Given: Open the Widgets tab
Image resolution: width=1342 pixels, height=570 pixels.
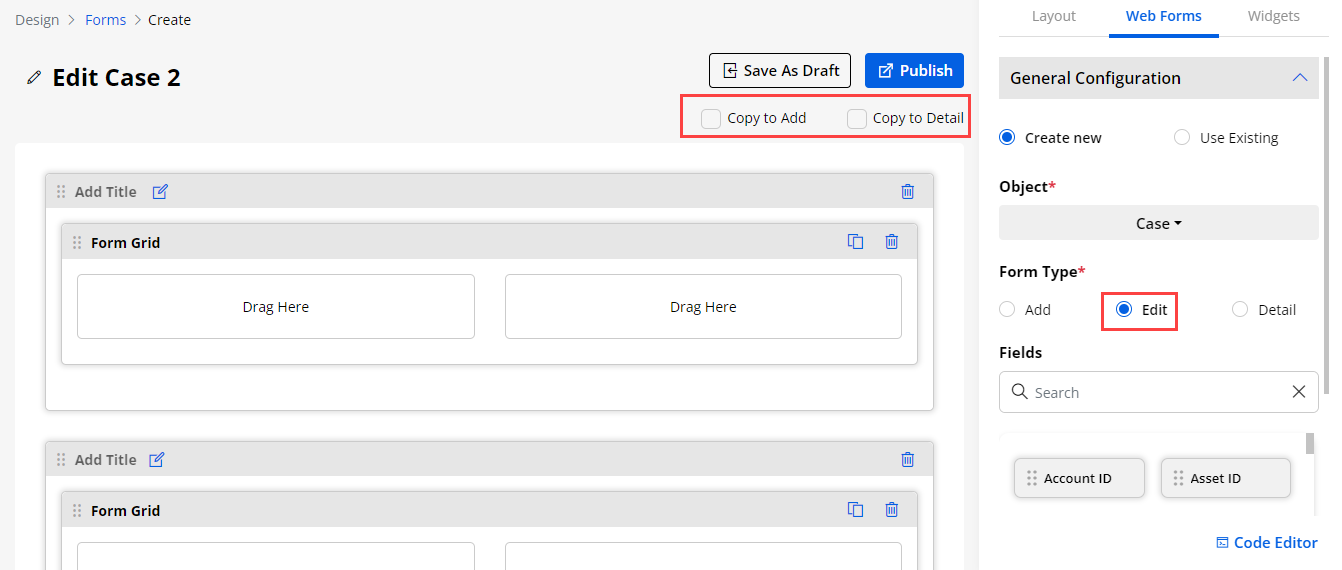Looking at the screenshot, I should coord(1273,16).
